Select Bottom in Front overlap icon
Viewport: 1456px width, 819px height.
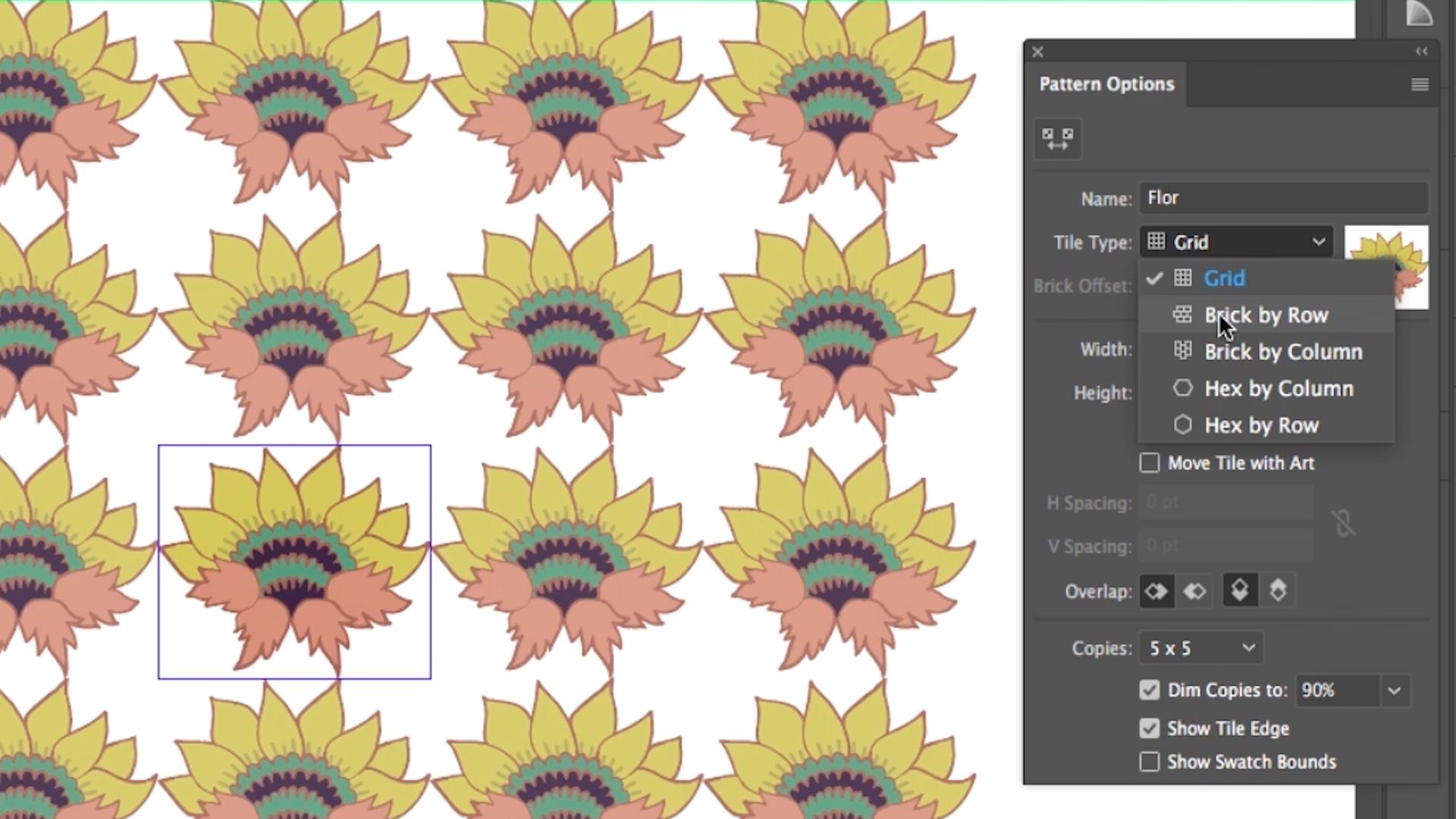coord(1278,591)
